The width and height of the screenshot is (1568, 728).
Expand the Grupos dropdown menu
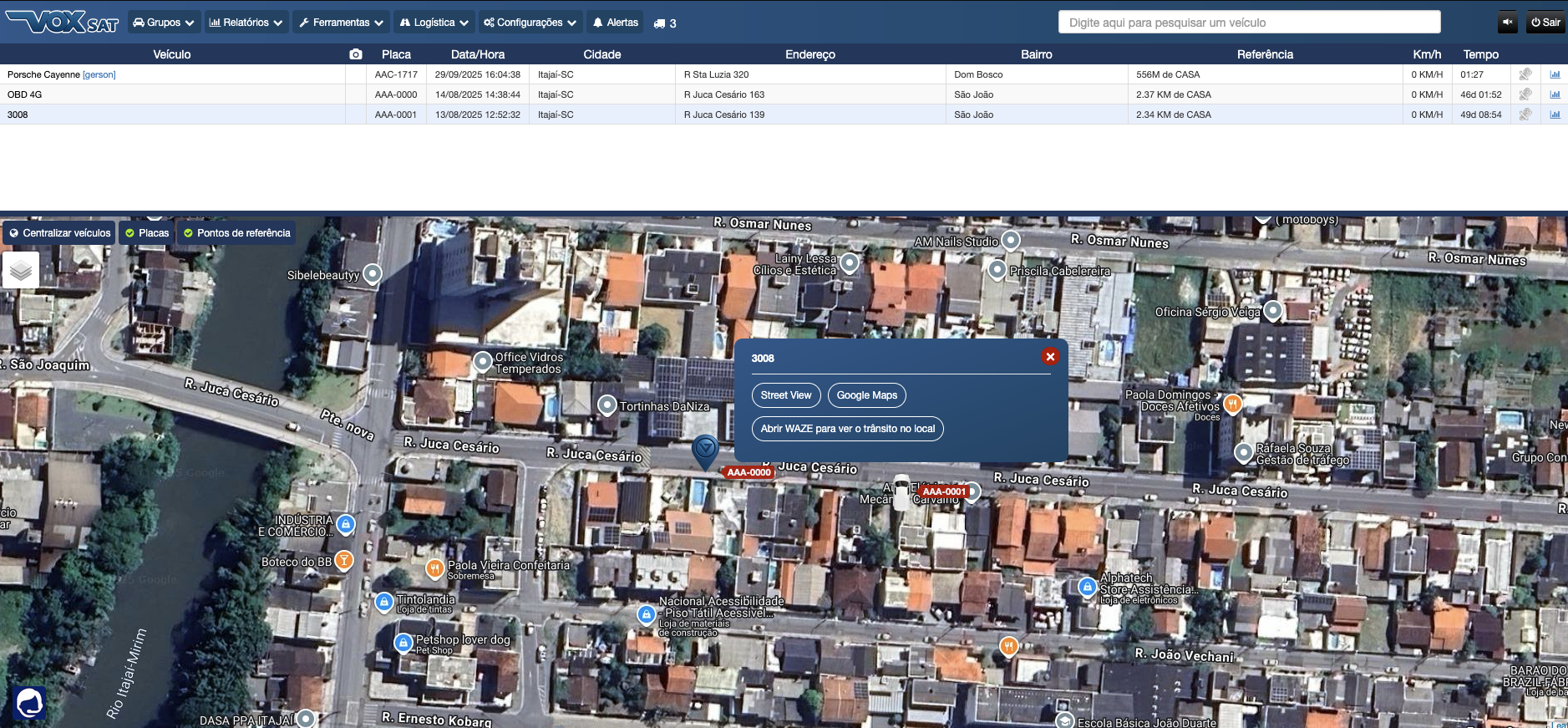pyautogui.click(x=164, y=23)
